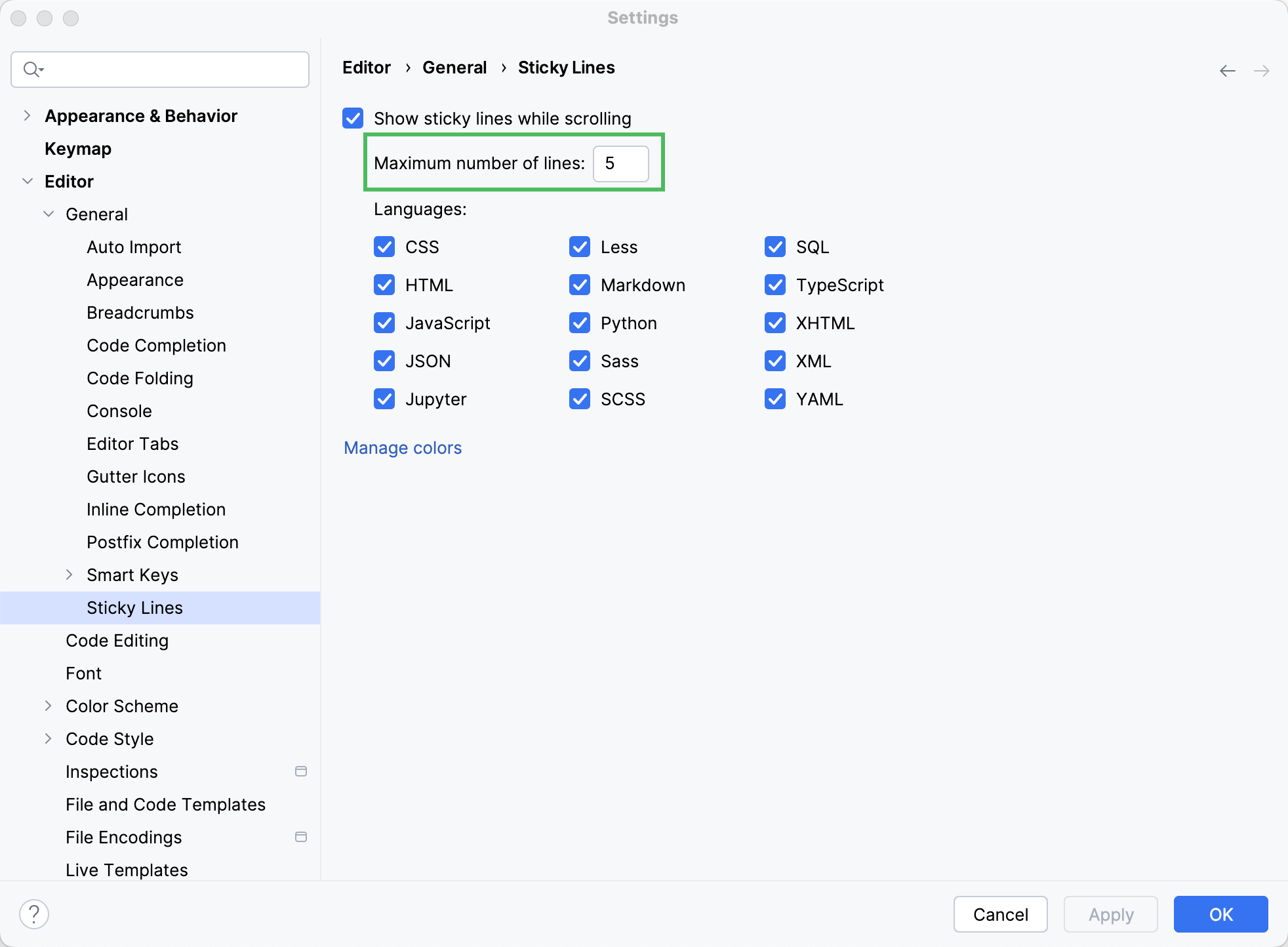Open Editor from the breadcrumb path
Screen dimensions: 1288x947
pos(366,68)
